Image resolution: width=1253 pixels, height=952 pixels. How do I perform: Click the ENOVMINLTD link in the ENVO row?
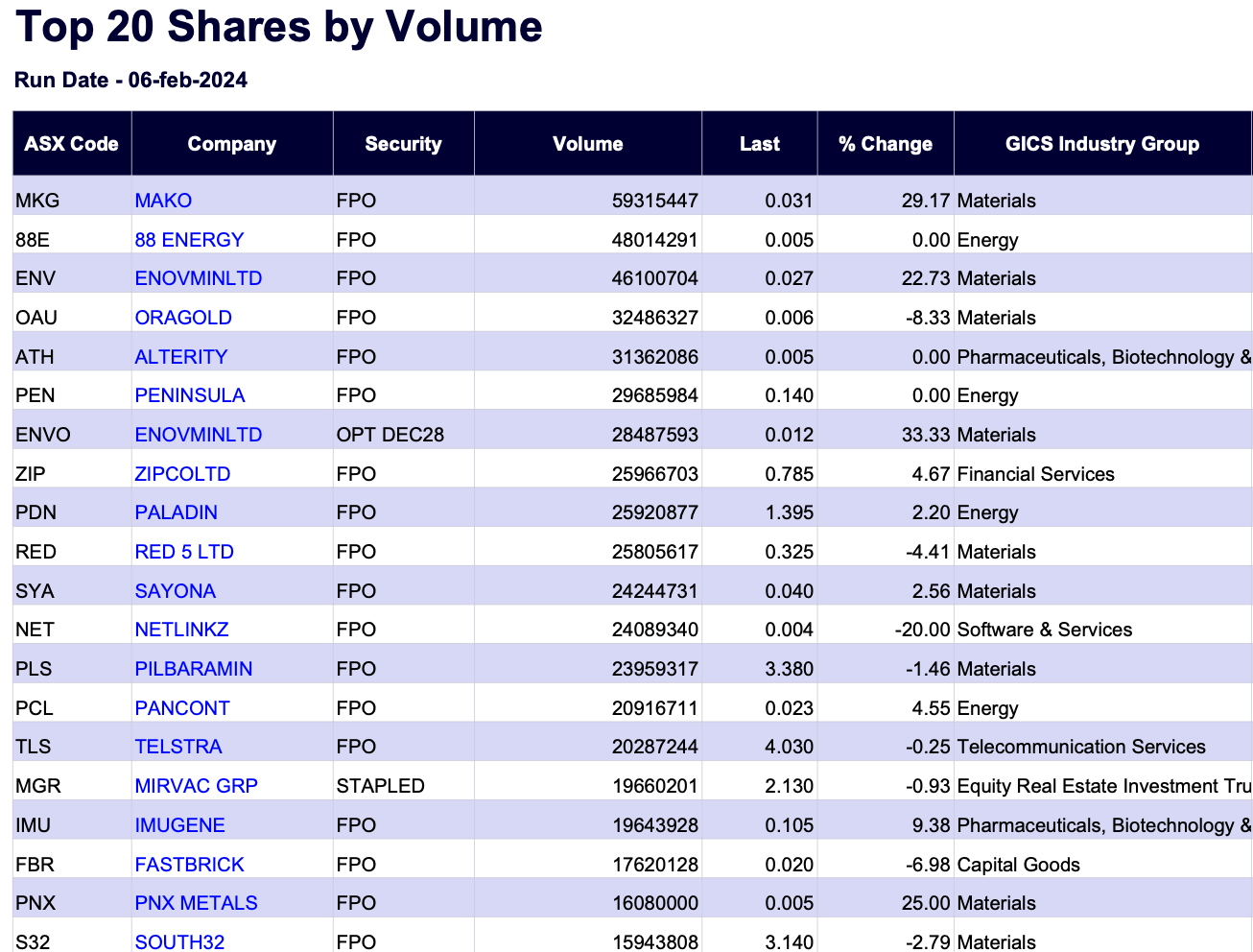coord(199,435)
